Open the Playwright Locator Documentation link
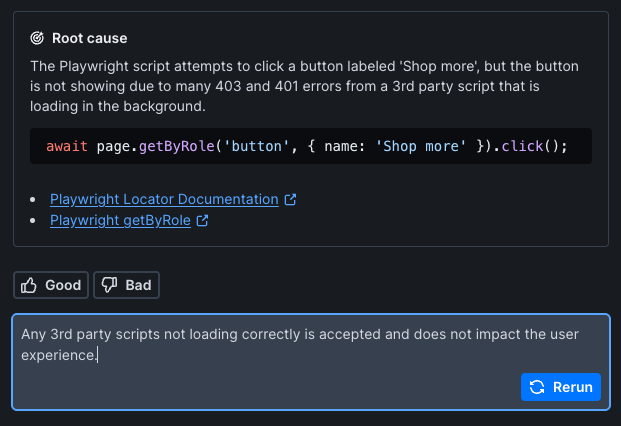This screenshot has height=426, width=621. [x=164, y=199]
